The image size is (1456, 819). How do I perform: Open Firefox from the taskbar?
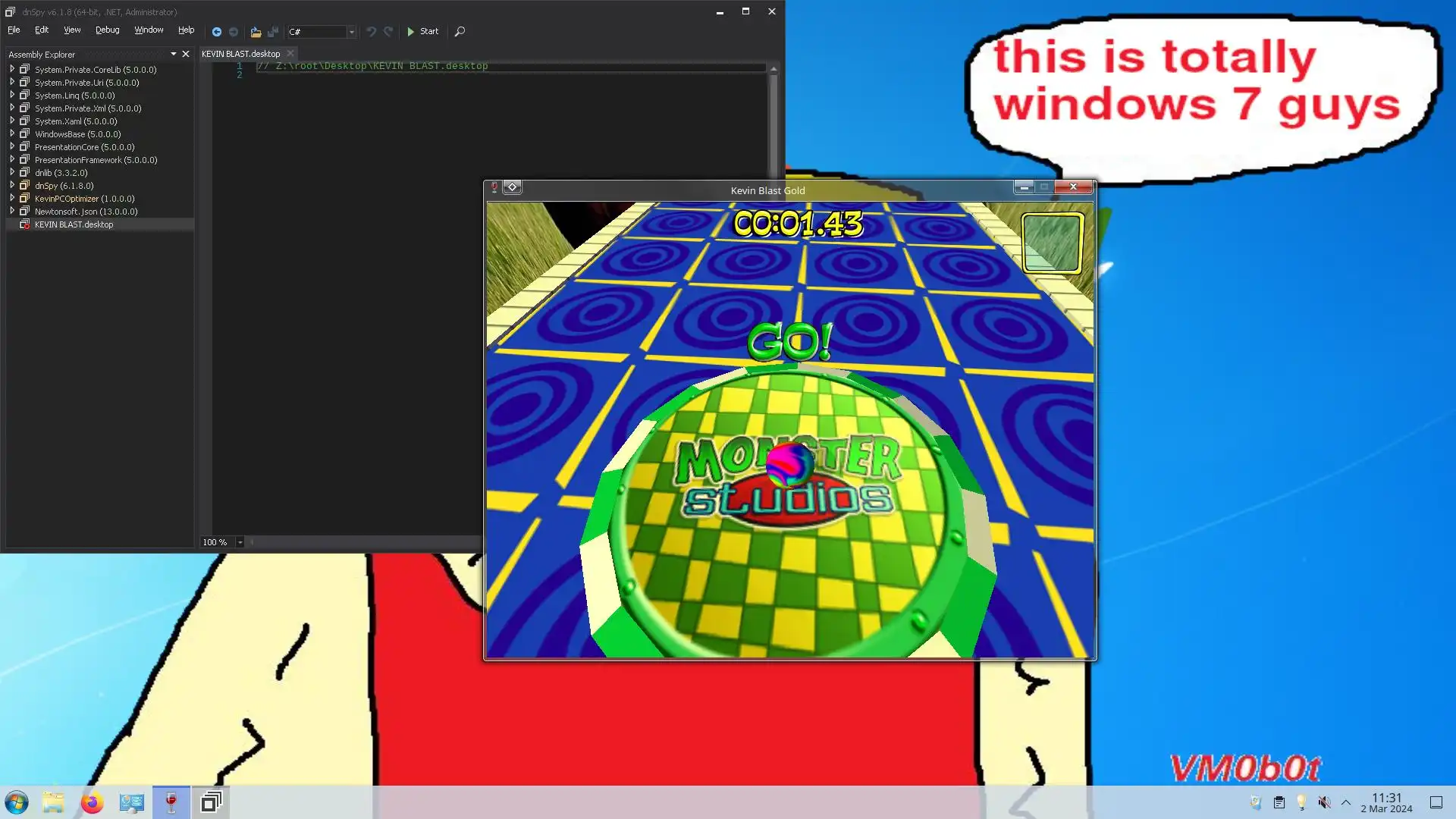(92, 802)
